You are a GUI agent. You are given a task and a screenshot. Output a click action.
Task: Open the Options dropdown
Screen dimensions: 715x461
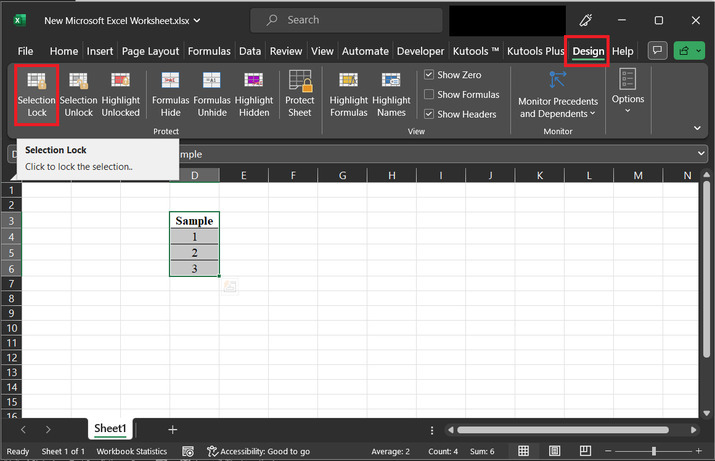[628, 92]
